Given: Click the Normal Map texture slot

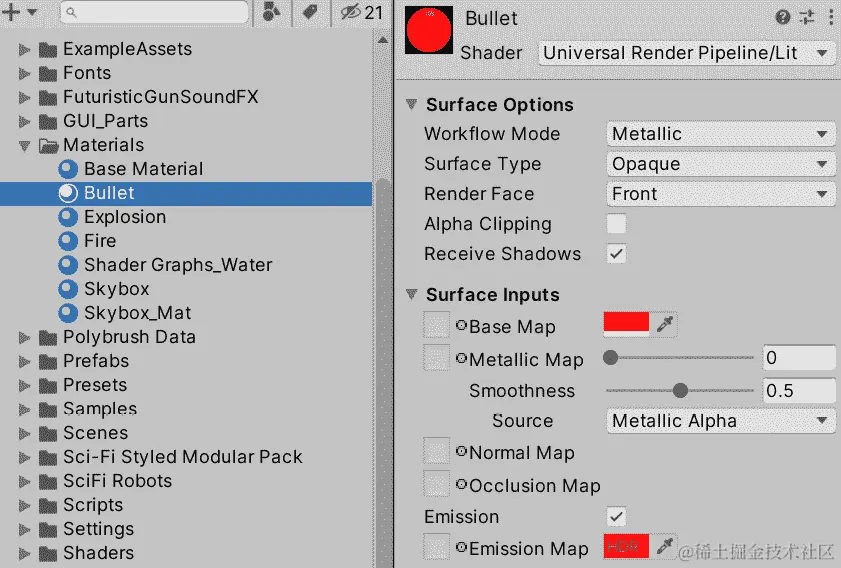Looking at the screenshot, I should coord(436,451).
